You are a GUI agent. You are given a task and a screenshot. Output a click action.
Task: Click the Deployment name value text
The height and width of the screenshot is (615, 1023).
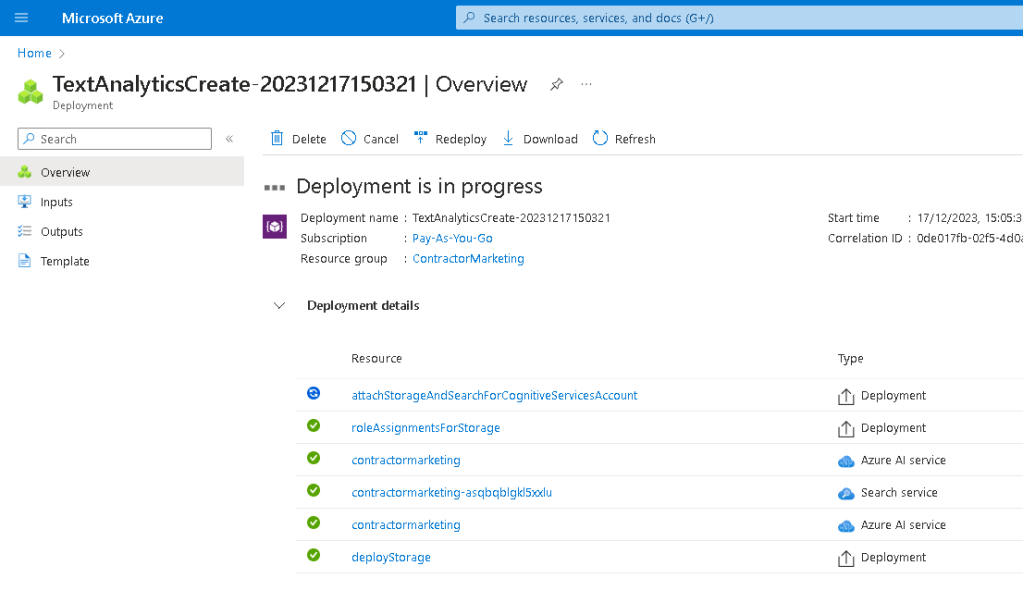[x=511, y=218]
